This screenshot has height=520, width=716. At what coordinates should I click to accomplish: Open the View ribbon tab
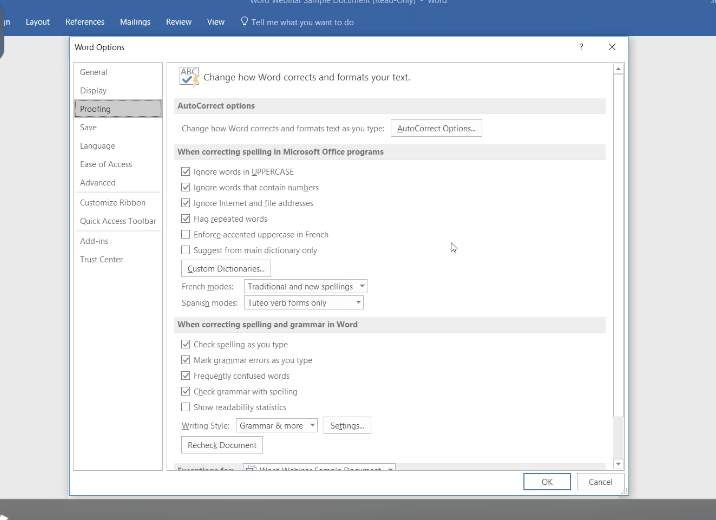[x=216, y=22]
